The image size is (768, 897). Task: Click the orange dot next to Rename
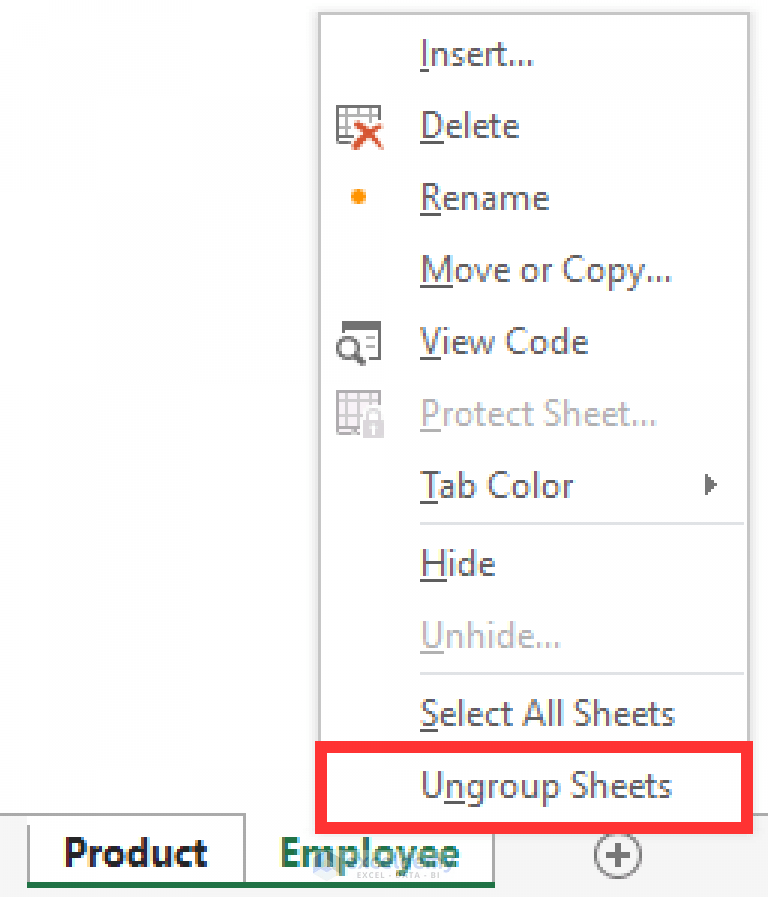[357, 197]
